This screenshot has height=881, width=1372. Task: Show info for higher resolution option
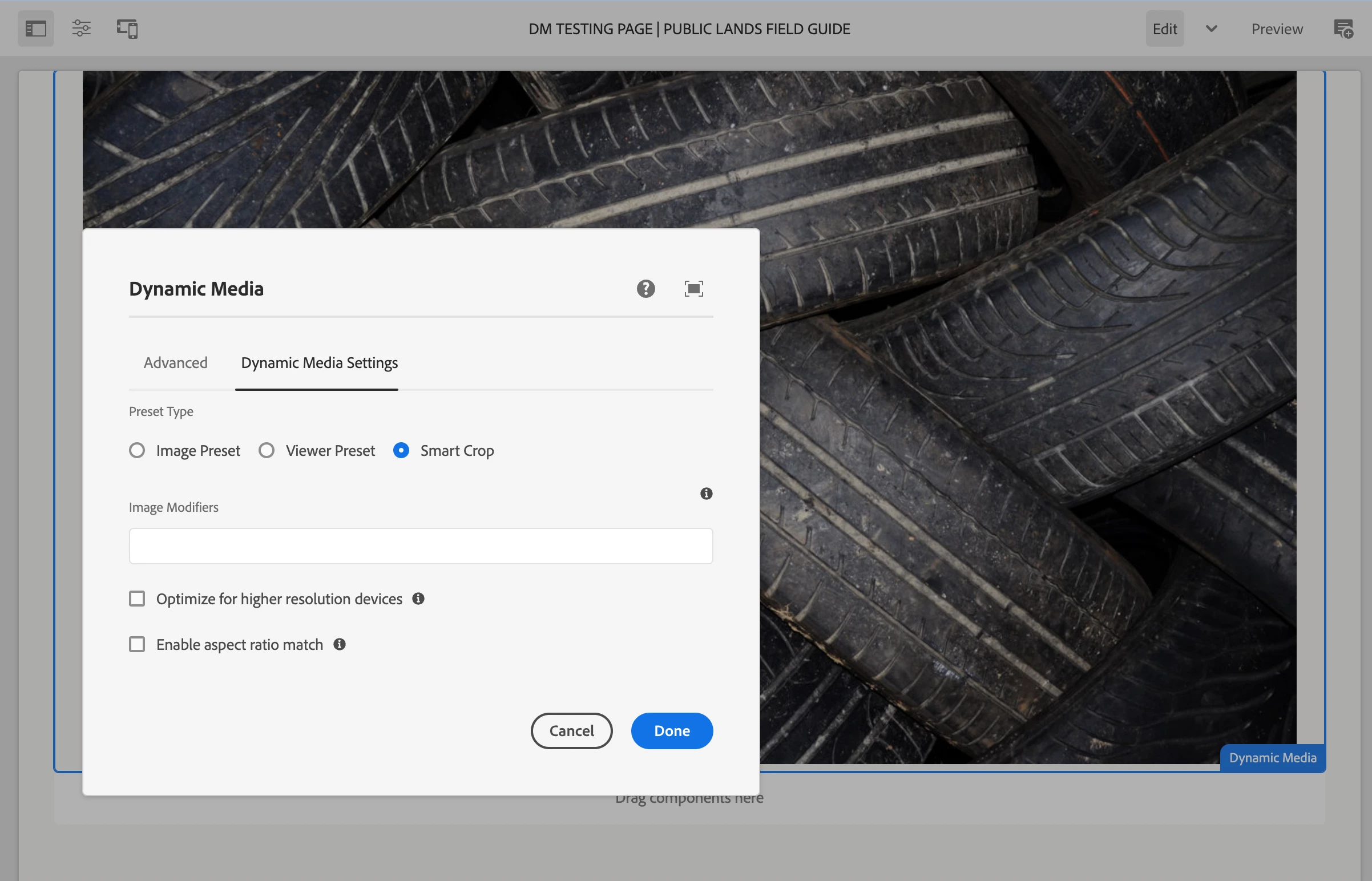click(x=418, y=599)
